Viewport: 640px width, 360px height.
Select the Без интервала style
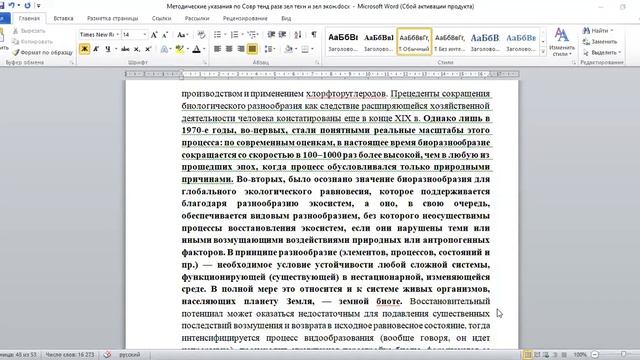449,42
